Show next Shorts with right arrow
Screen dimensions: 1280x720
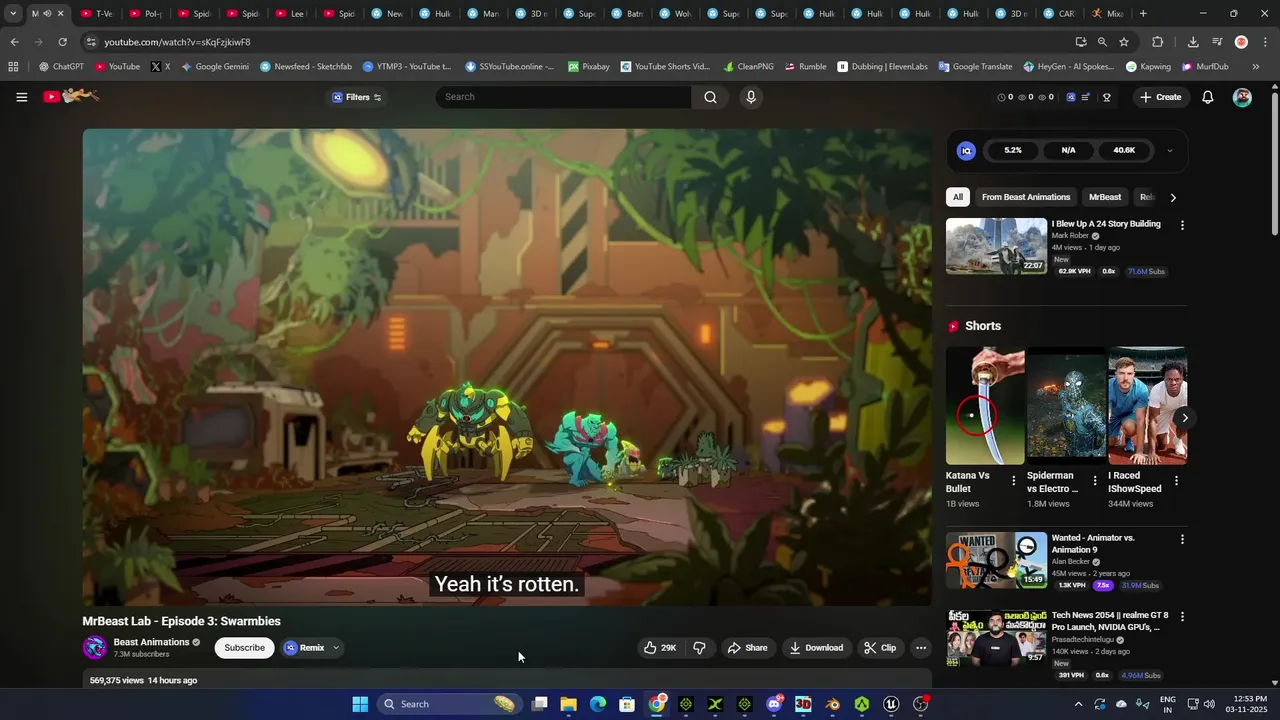[1185, 418]
